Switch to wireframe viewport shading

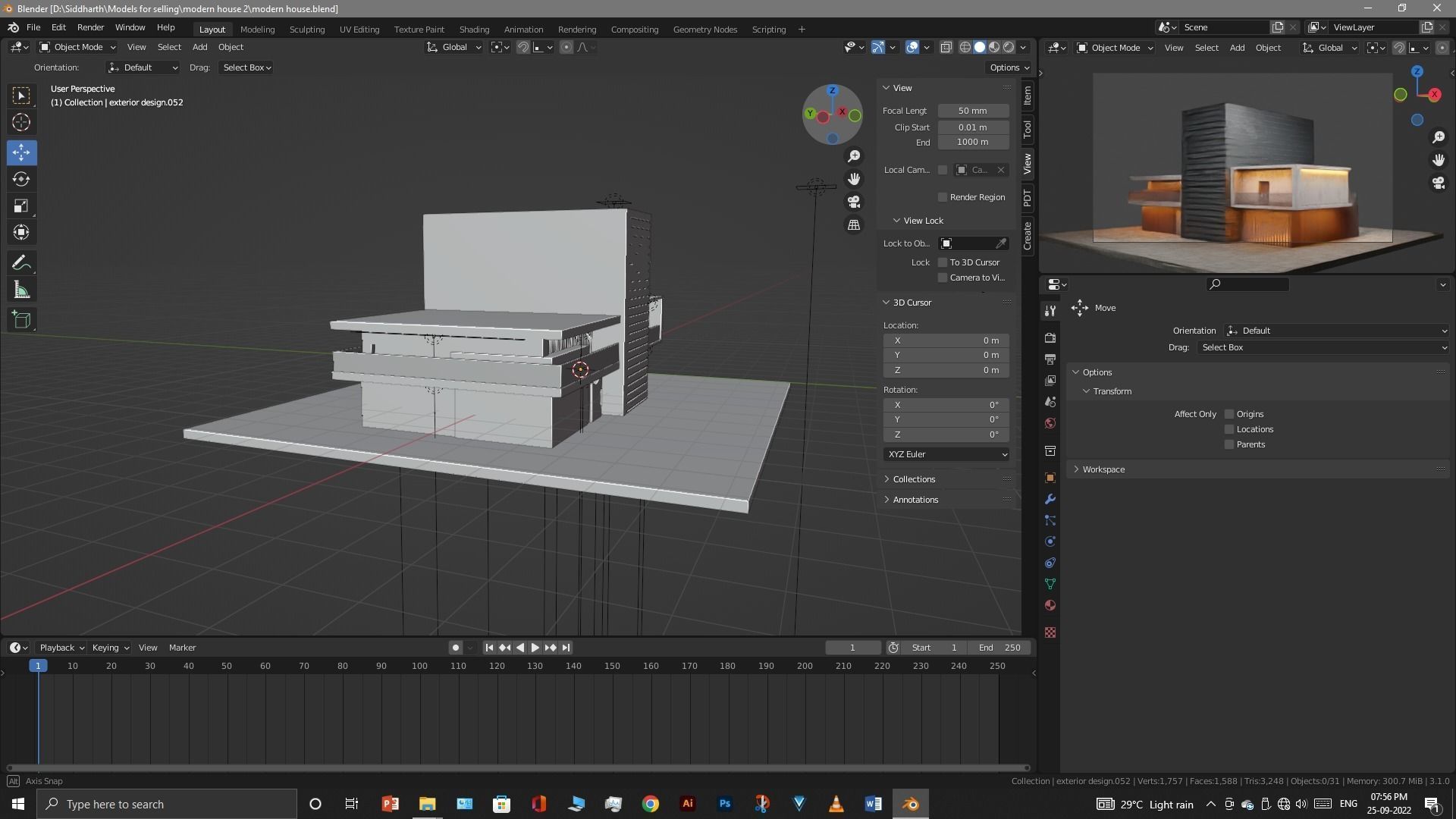tap(965, 47)
